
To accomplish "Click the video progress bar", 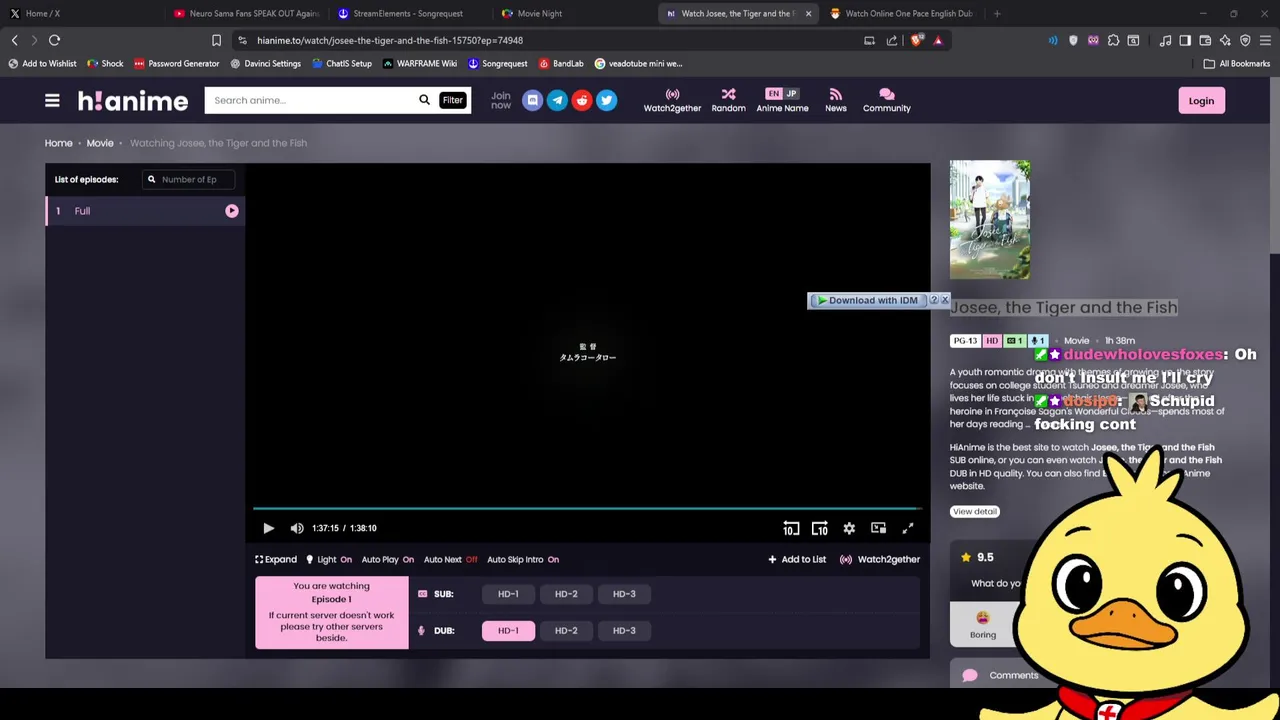I will coord(588,509).
